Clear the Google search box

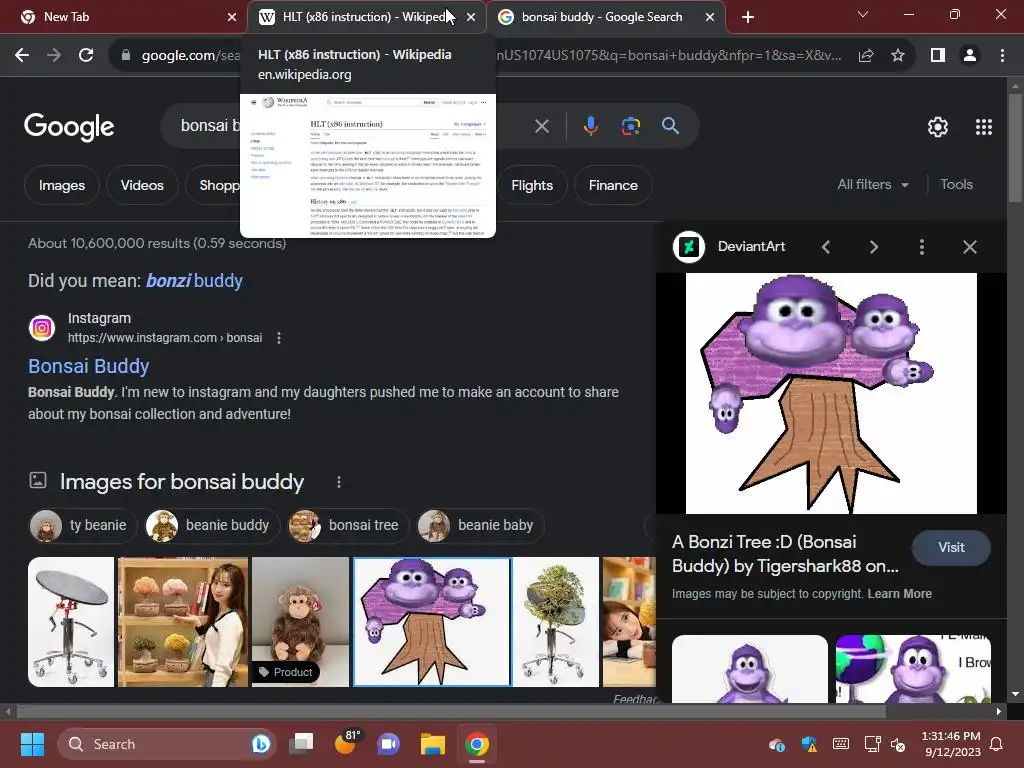tap(541, 126)
